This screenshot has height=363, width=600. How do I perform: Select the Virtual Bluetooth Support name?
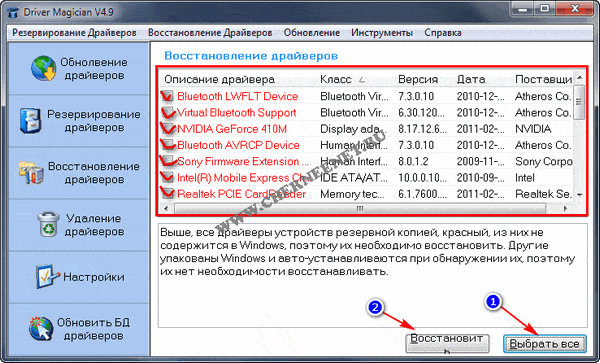(236, 112)
